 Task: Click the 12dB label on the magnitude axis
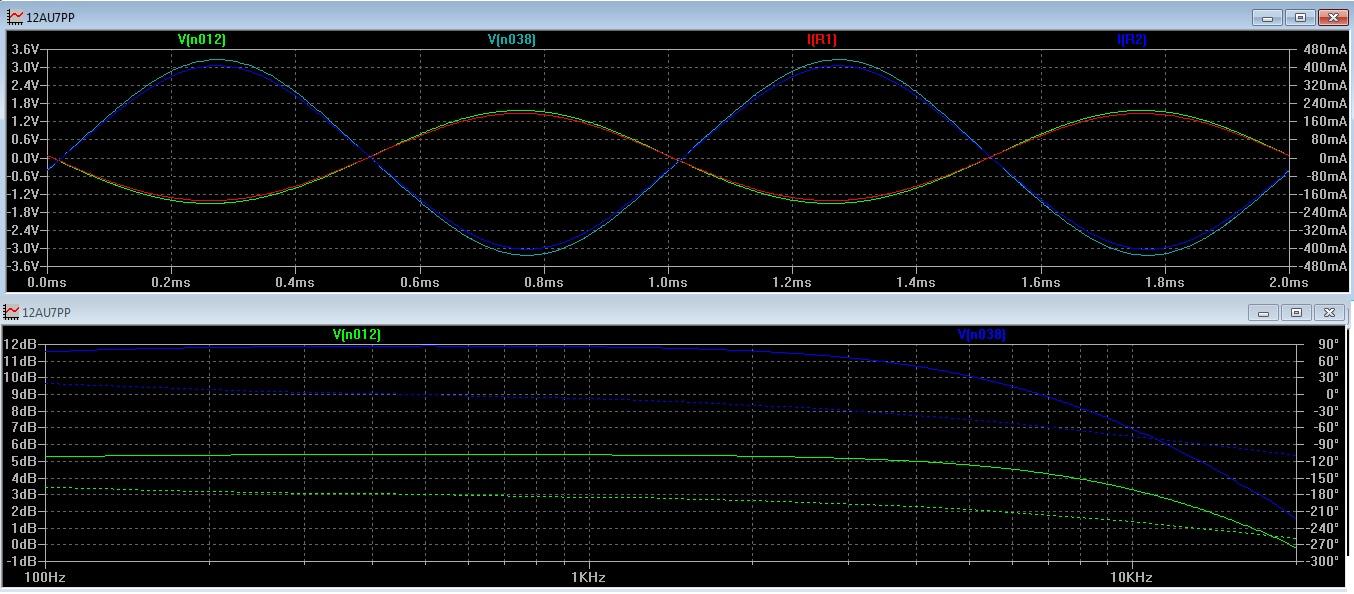(x=22, y=344)
